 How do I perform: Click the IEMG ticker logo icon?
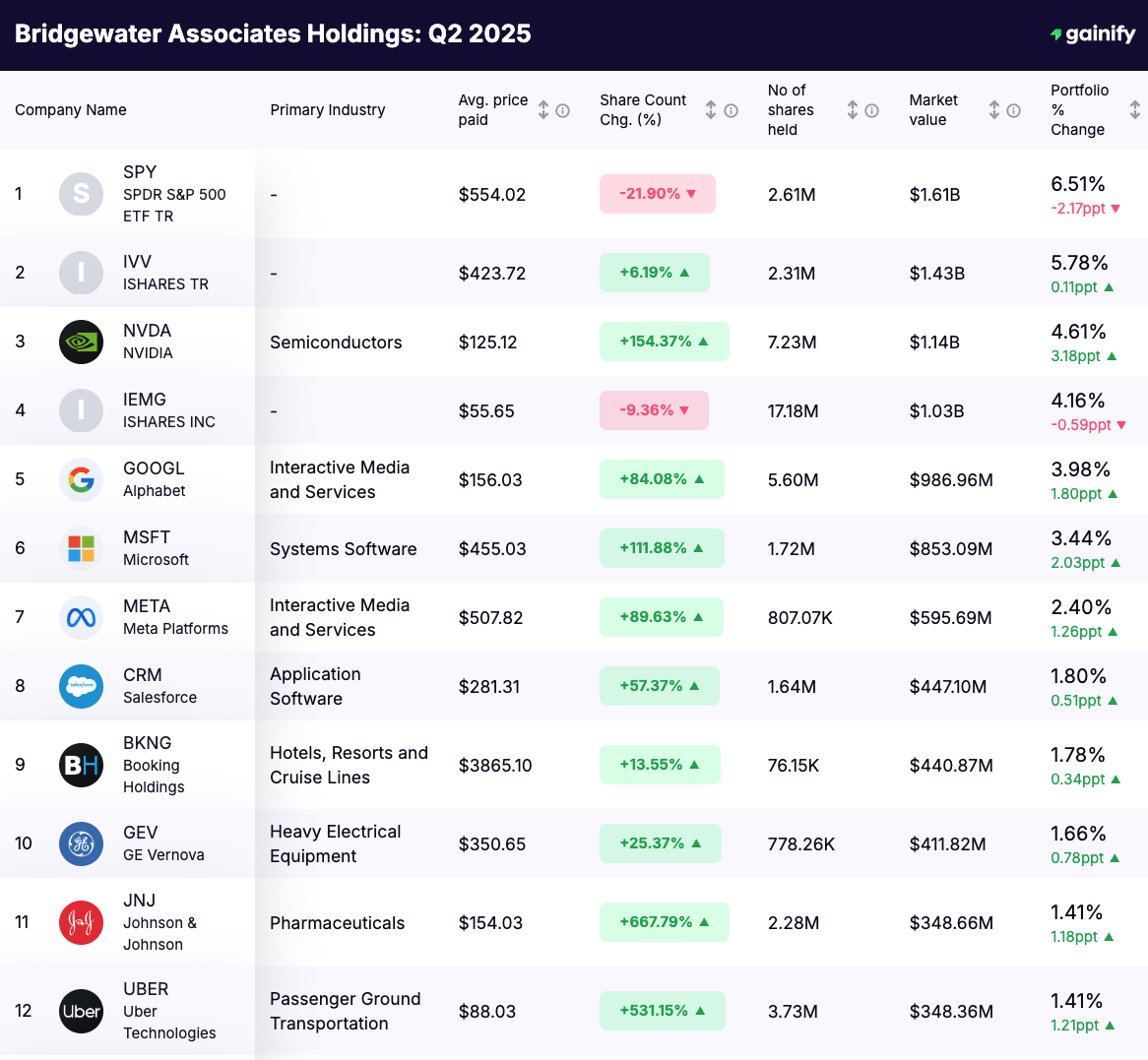(x=82, y=410)
